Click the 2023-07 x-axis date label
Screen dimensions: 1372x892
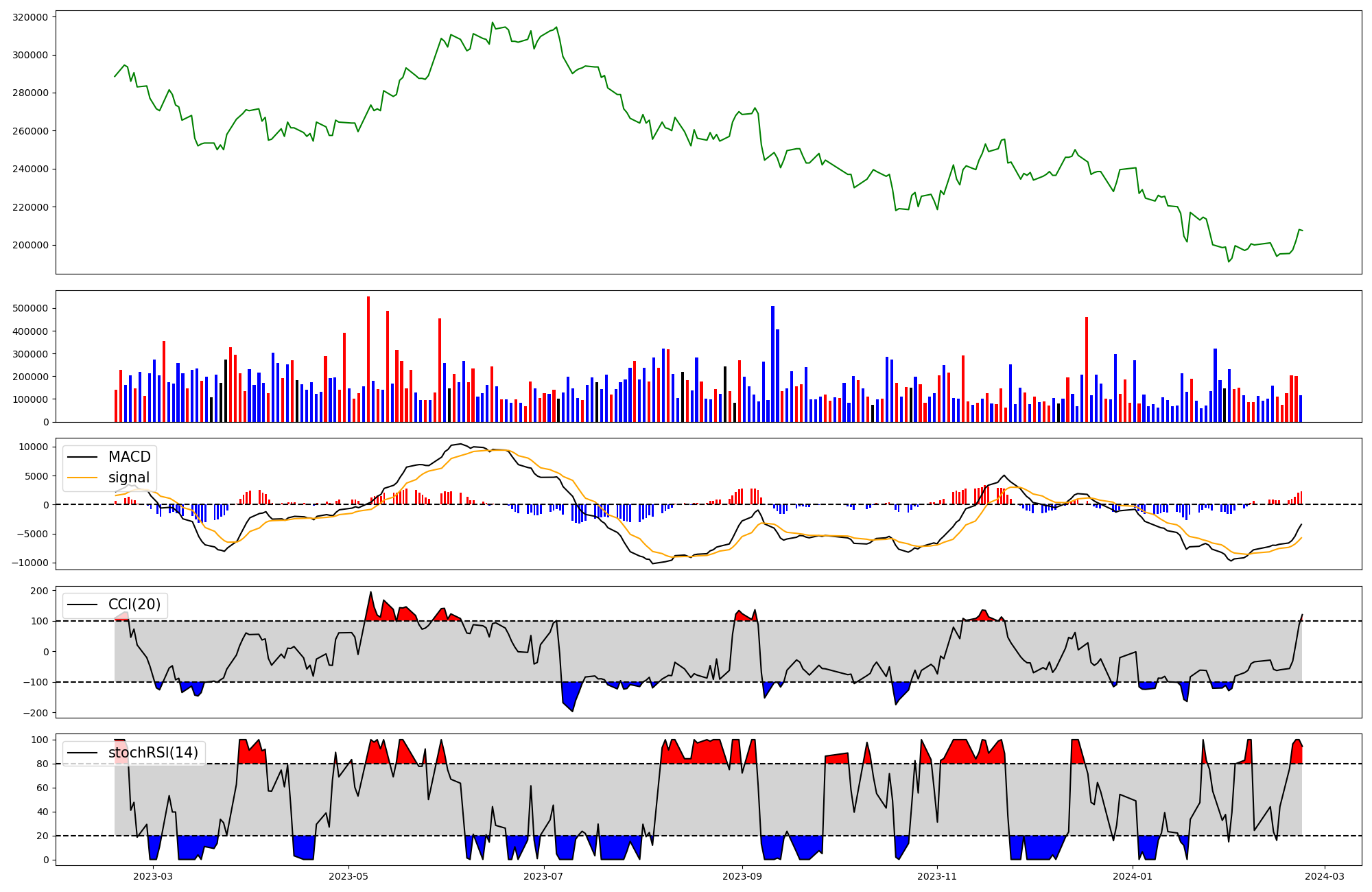544,876
